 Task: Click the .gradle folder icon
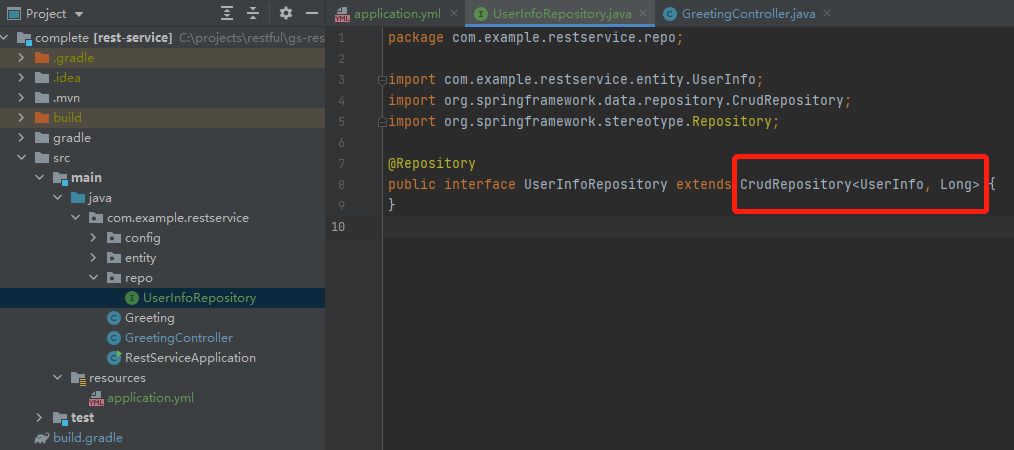pyautogui.click(x=42, y=58)
